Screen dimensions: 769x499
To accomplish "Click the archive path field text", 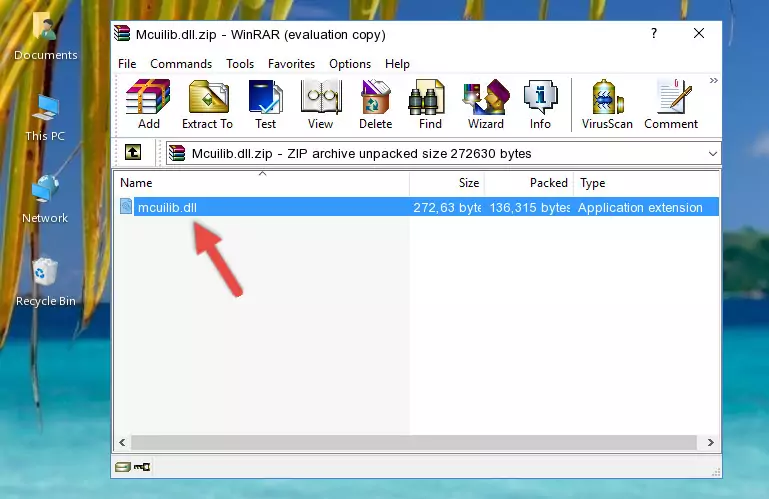I will 361,154.
